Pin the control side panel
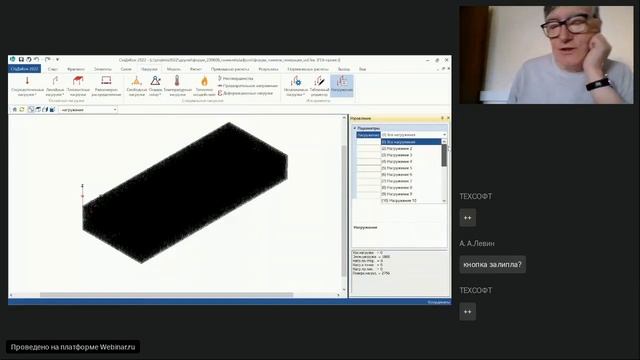This screenshot has width=640, height=360. click(x=442, y=118)
